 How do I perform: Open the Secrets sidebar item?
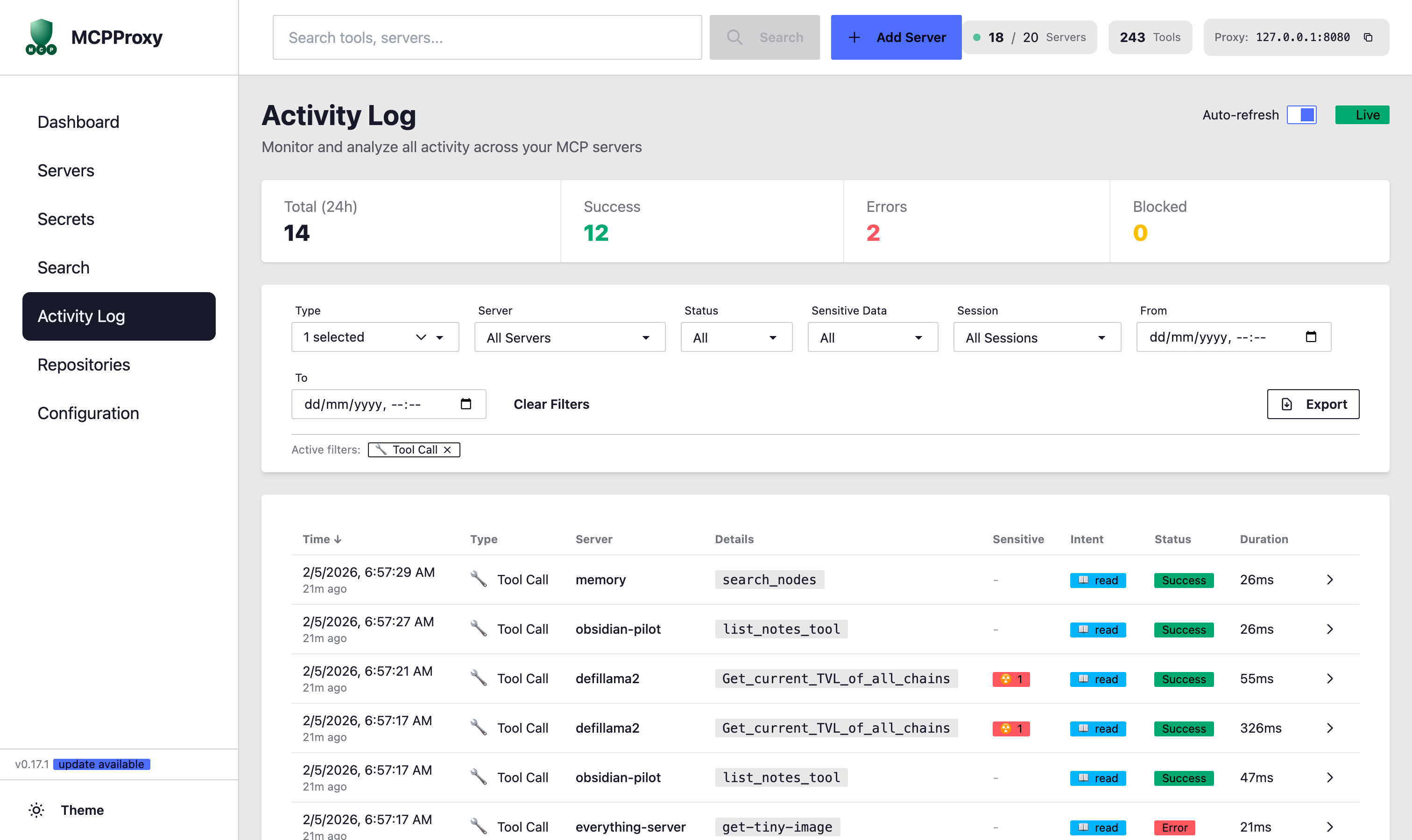pos(119,219)
